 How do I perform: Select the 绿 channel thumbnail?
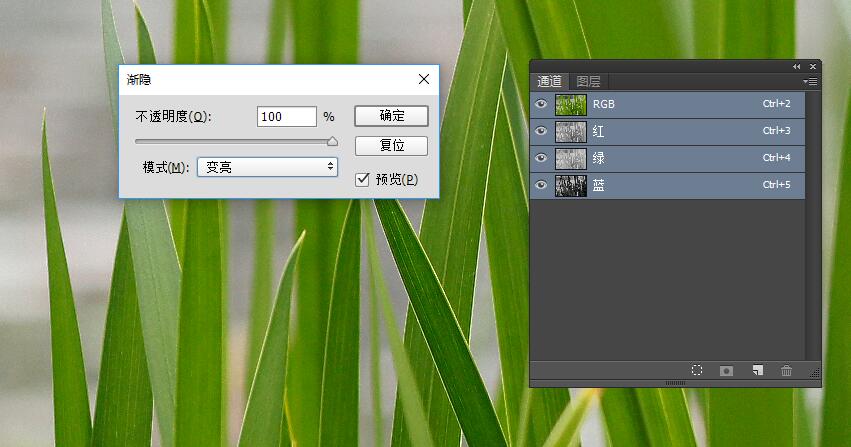click(571, 159)
